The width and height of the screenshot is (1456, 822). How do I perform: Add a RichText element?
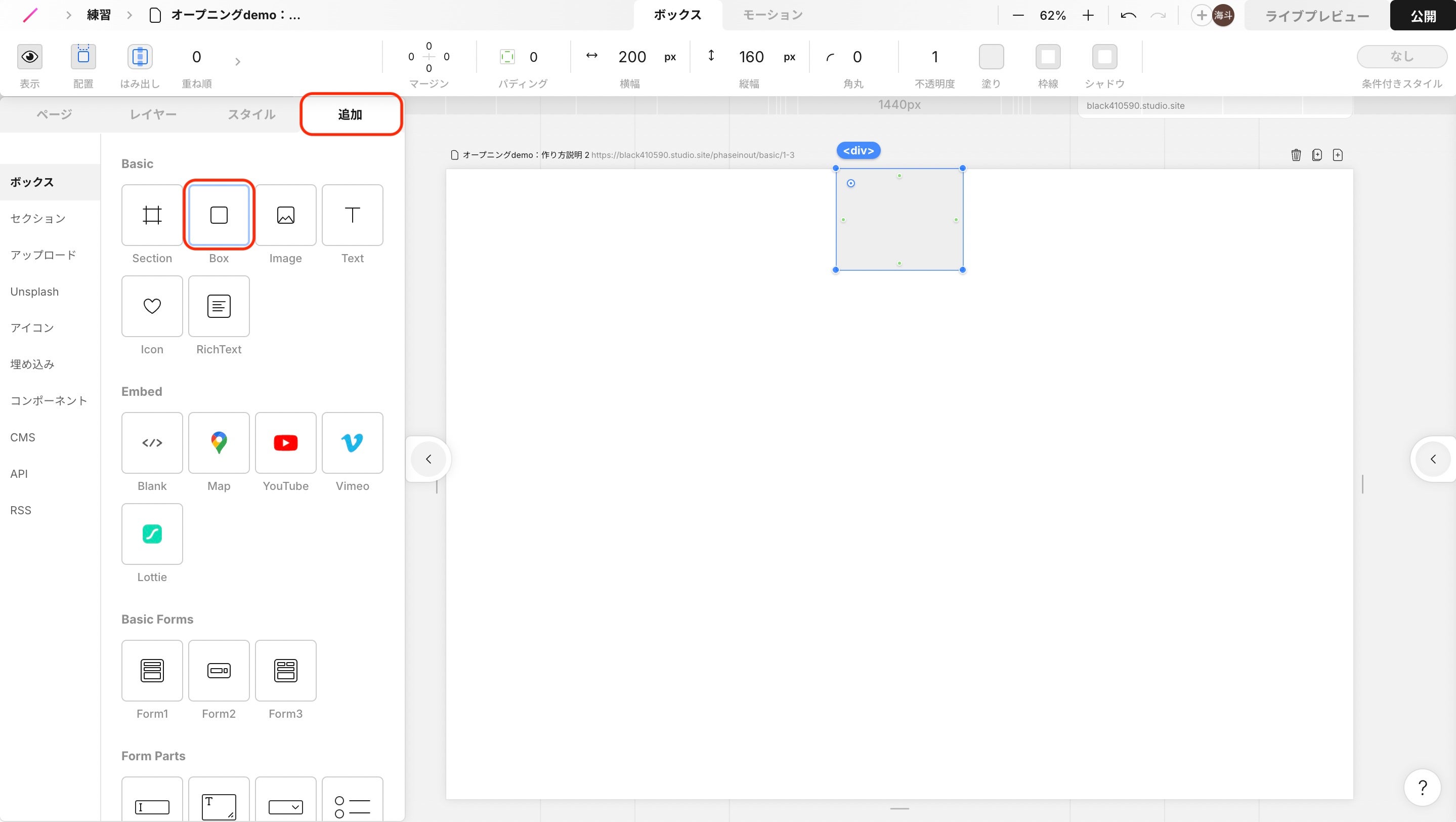pyautogui.click(x=219, y=306)
